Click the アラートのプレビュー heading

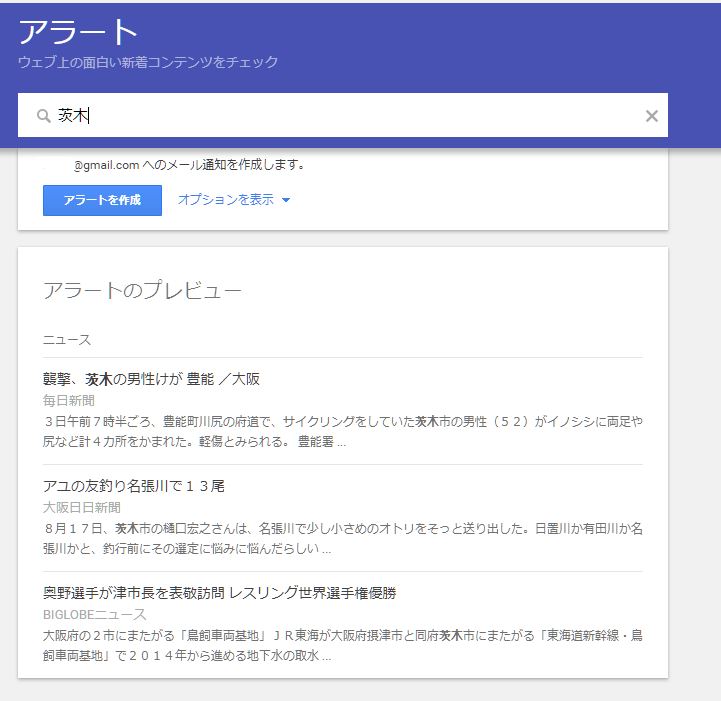(x=142, y=291)
